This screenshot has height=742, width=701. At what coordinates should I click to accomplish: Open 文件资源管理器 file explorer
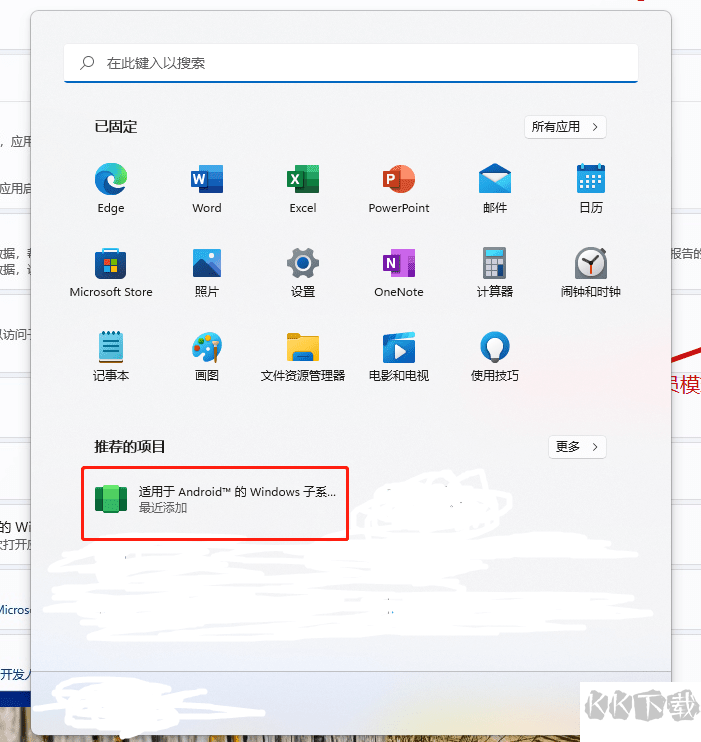pyautogui.click(x=303, y=347)
